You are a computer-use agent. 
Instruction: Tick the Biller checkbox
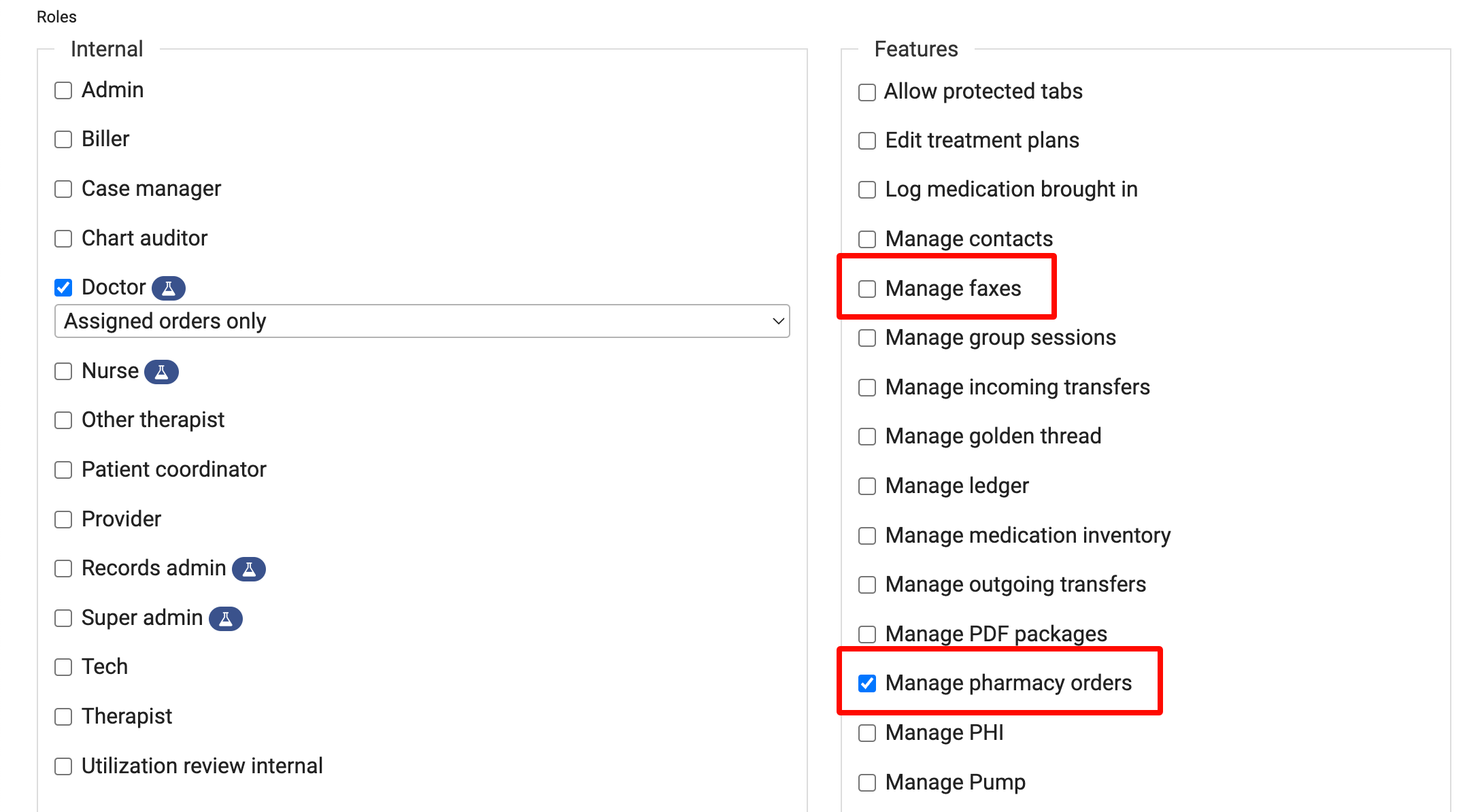pyautogui.click(x=63, y=139)
